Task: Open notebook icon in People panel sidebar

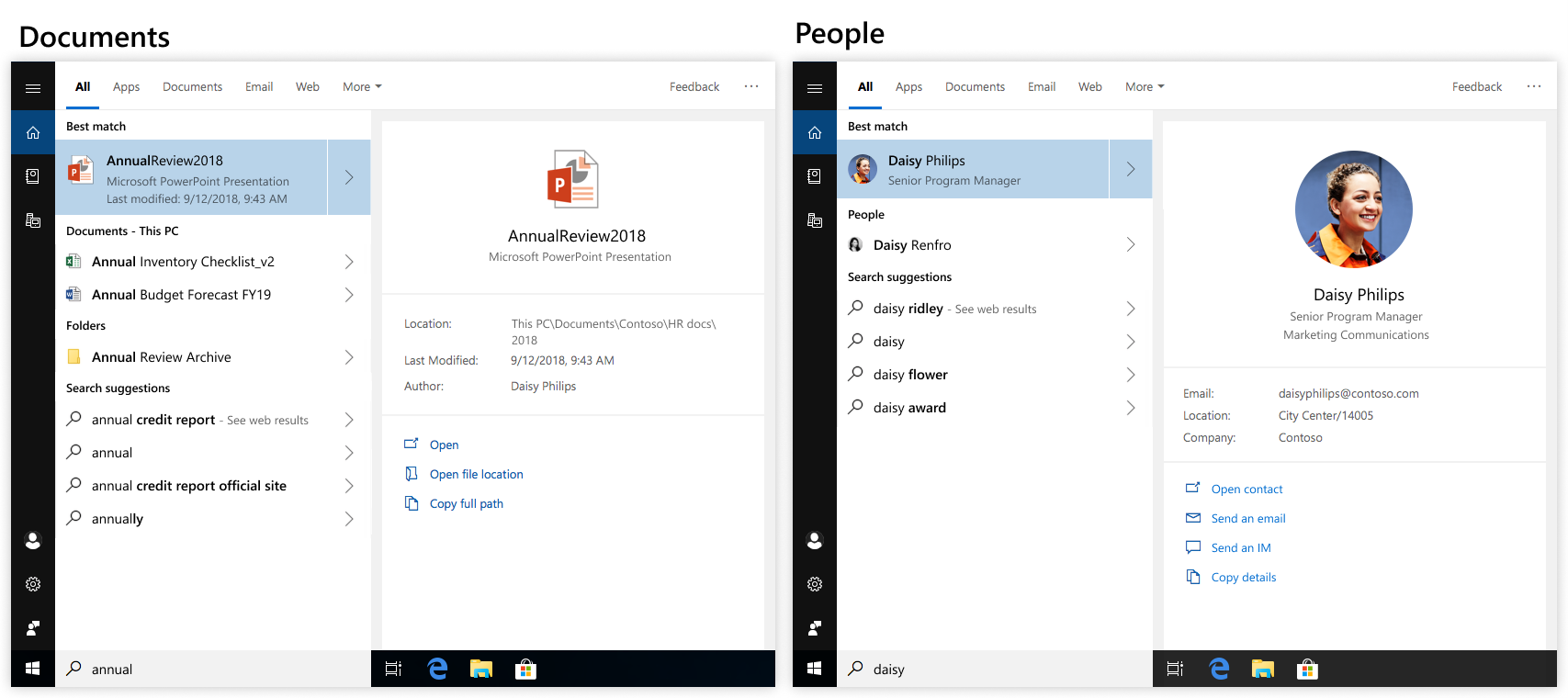Action: coord(815,176)
